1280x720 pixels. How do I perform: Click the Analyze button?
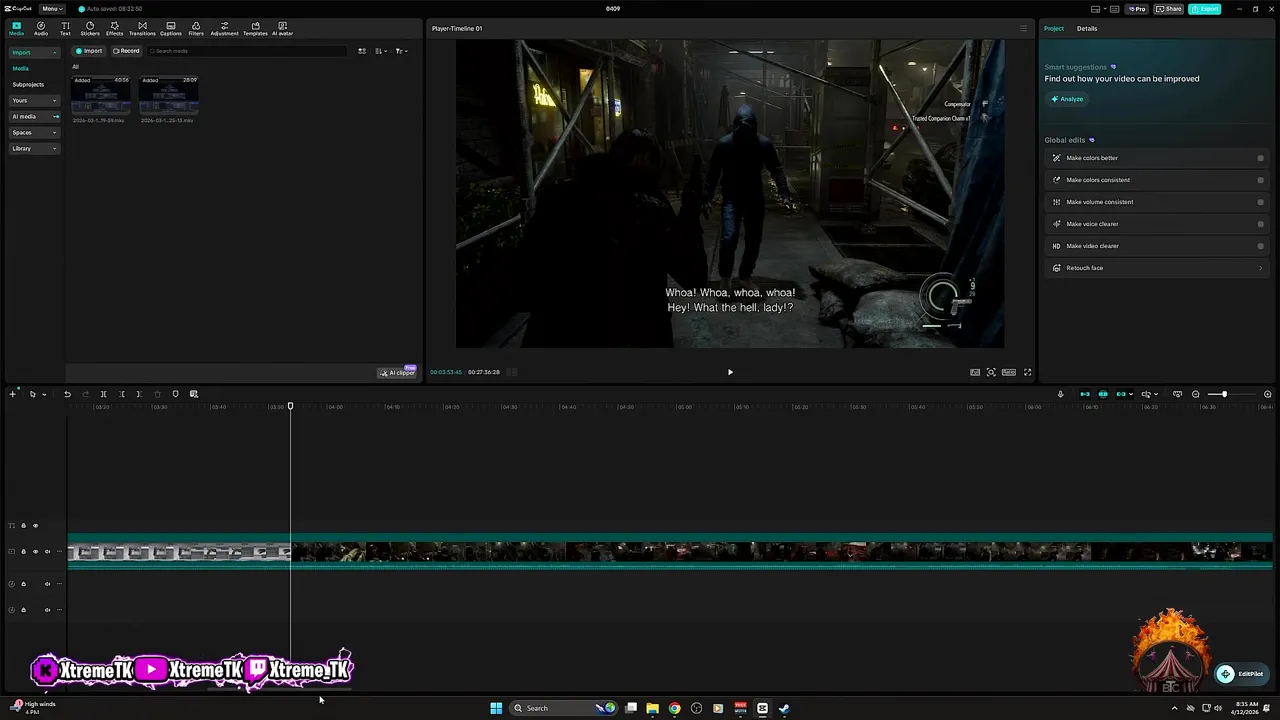(1067, 99)
